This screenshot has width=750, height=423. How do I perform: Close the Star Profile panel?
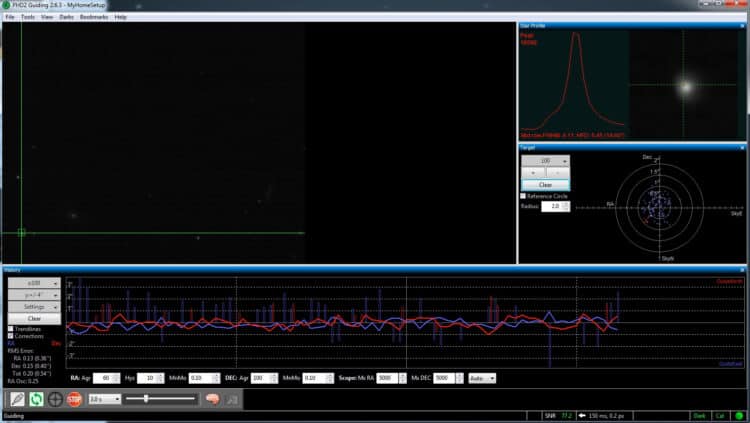coord(742,25)
